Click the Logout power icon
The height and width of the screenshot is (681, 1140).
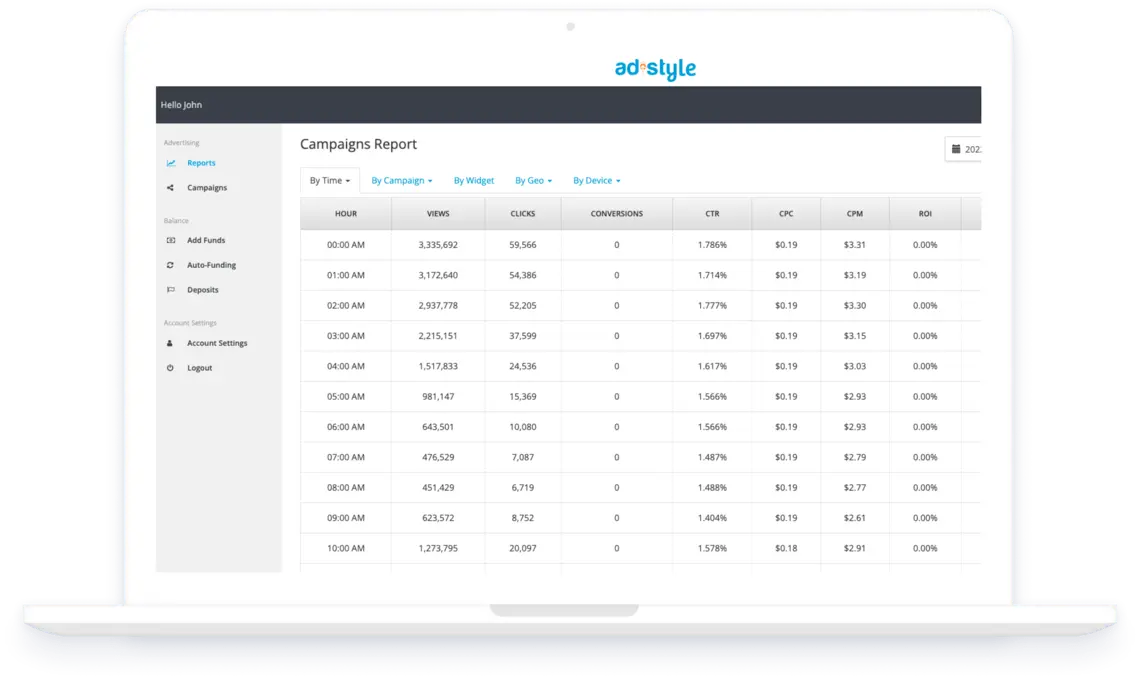[171, 368]
